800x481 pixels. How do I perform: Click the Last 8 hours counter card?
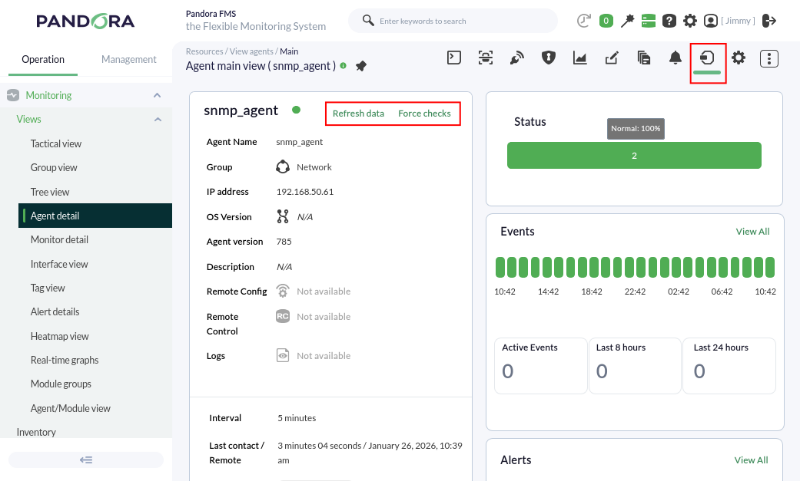click(x=635, y=365)
